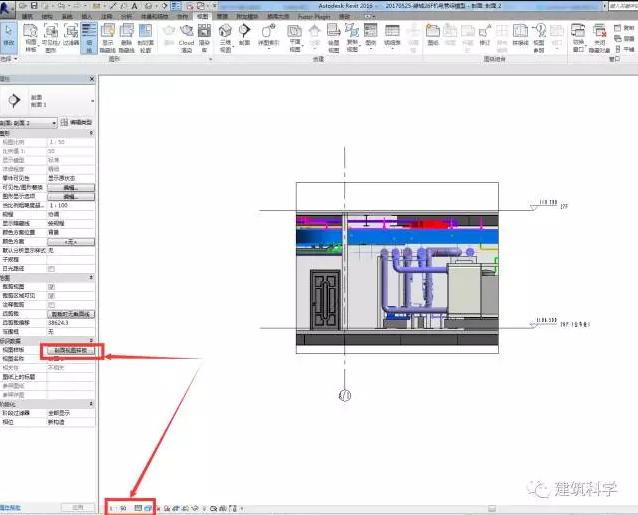The width and height of the screenshot is (638, 515).
Task: Click Drafting View tool
Action: 333,37
